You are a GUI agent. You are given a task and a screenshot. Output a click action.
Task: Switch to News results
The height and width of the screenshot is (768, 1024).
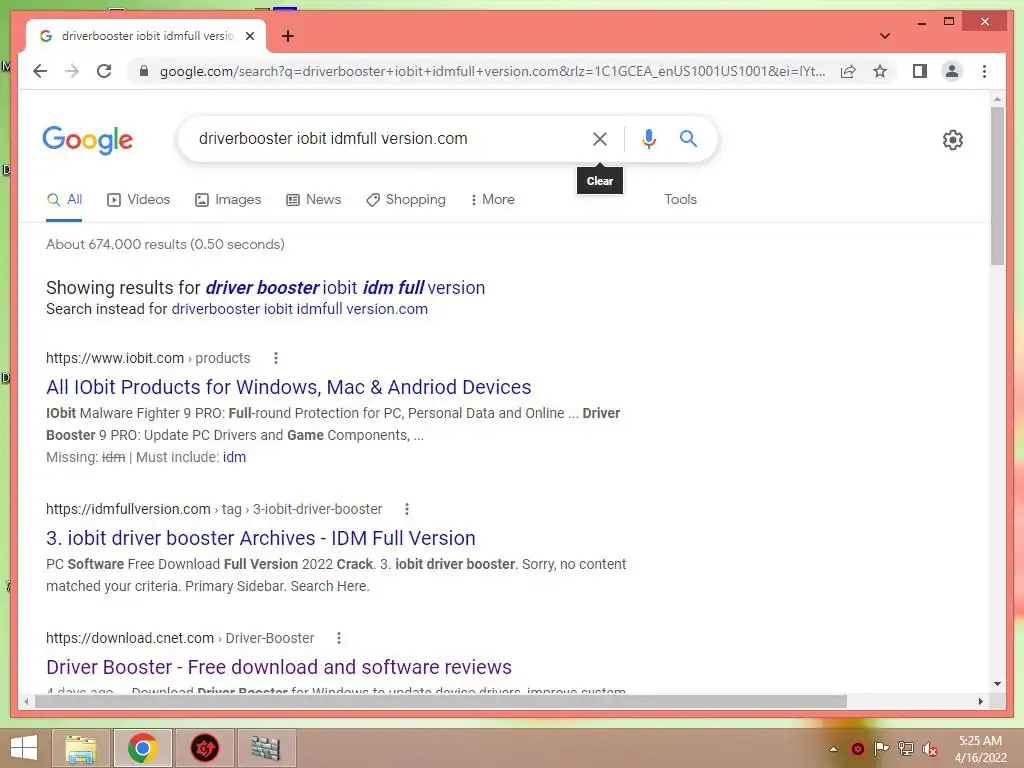pos(313,200)
